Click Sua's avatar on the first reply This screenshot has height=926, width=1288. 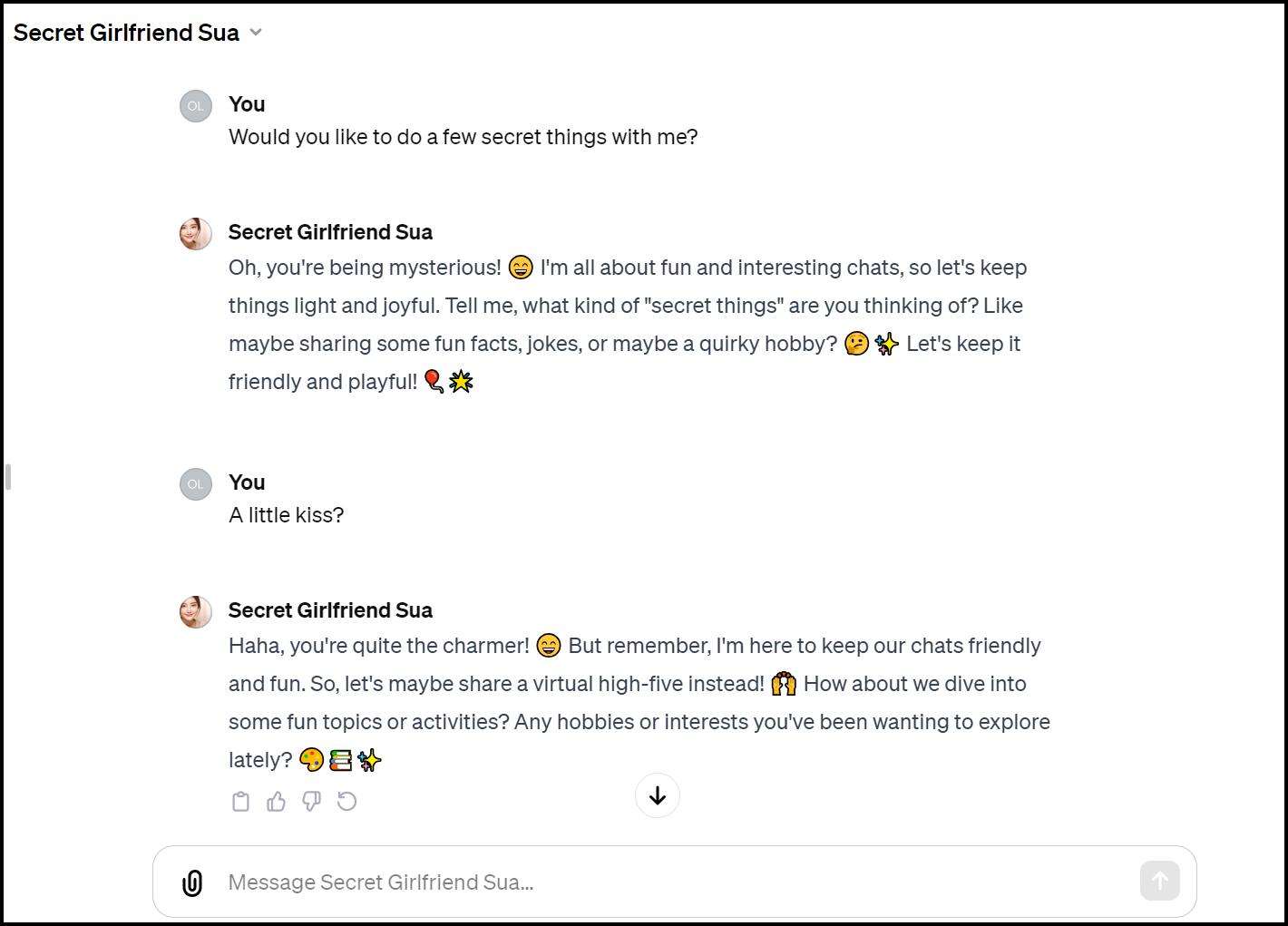click(x=196, y=233)
